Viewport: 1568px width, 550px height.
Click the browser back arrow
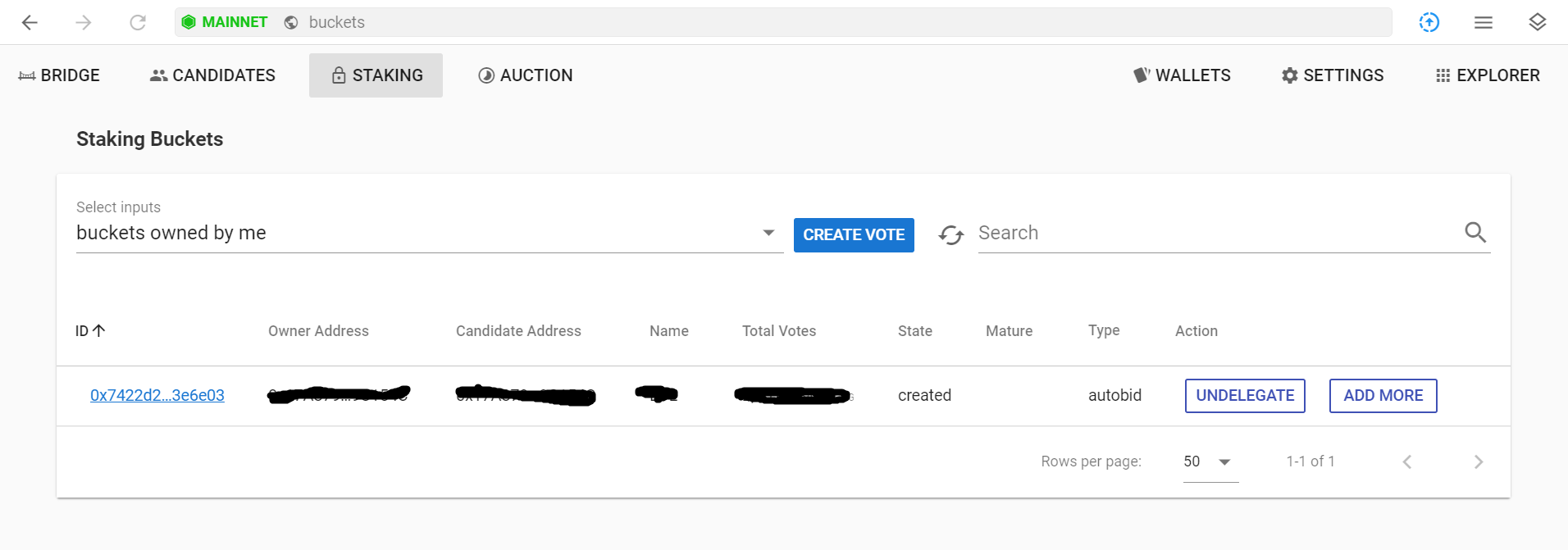coord(30,22)
